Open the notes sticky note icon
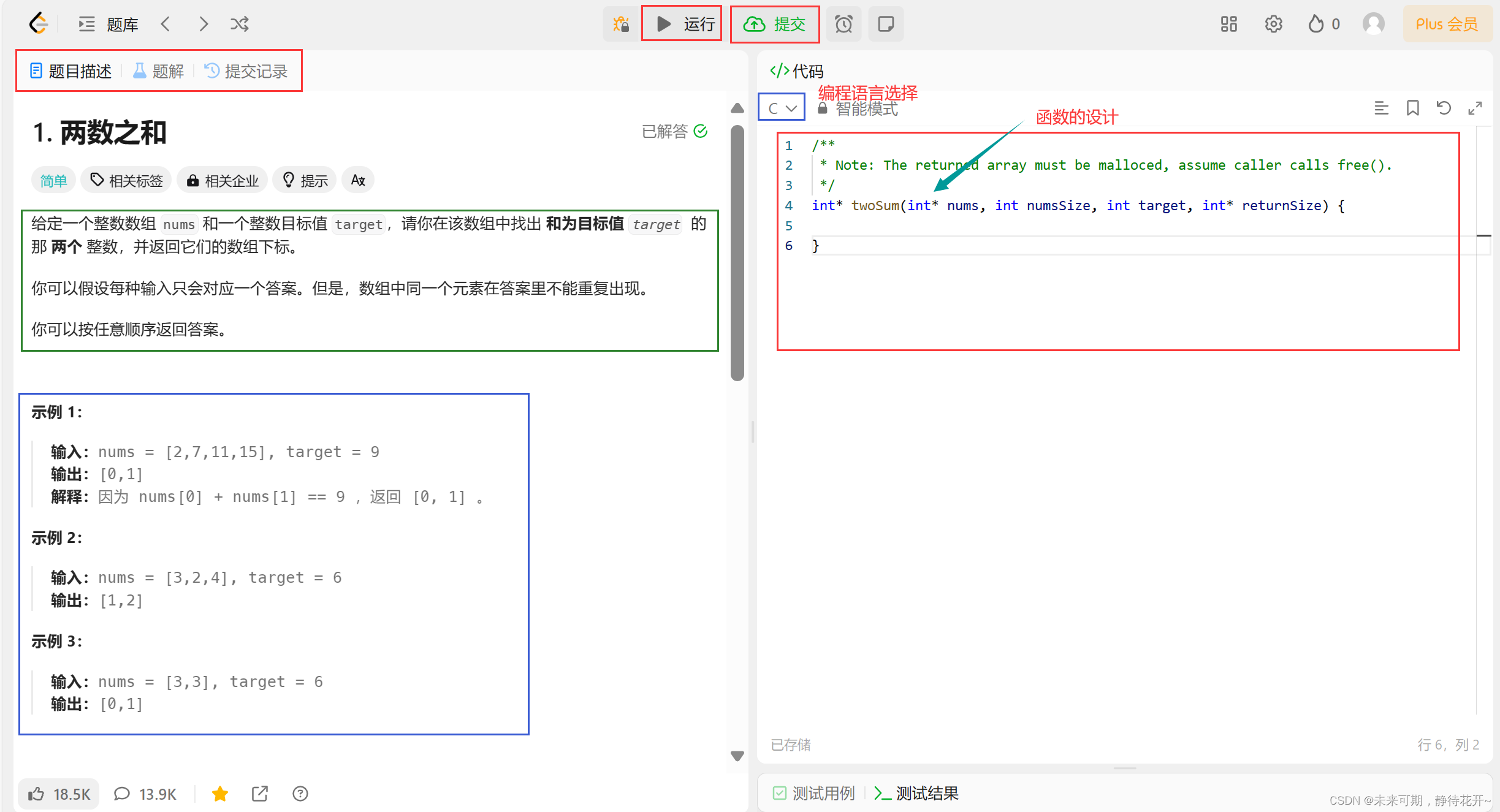This screenshot has width=1500, height=812. coord(886,24)
